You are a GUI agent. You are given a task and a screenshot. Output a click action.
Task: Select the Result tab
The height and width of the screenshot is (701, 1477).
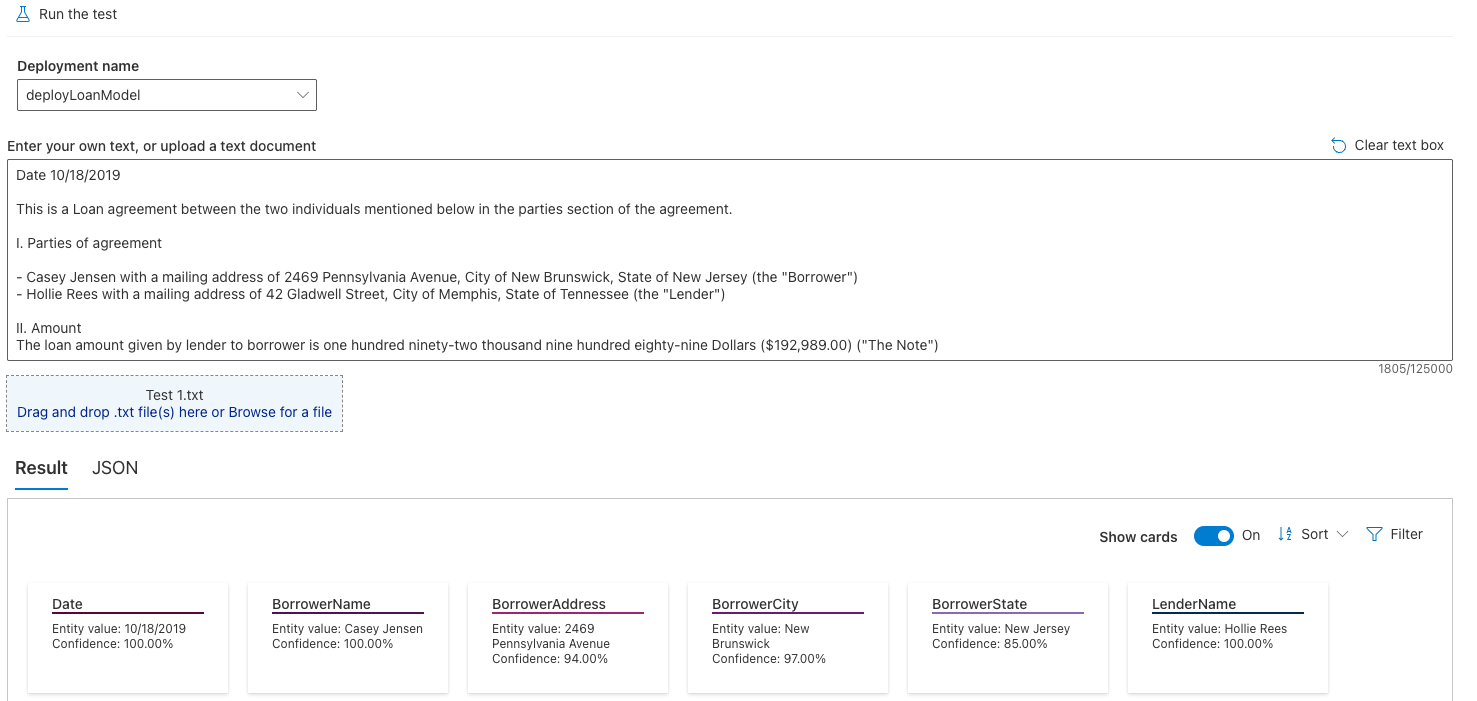click(41, 468)
